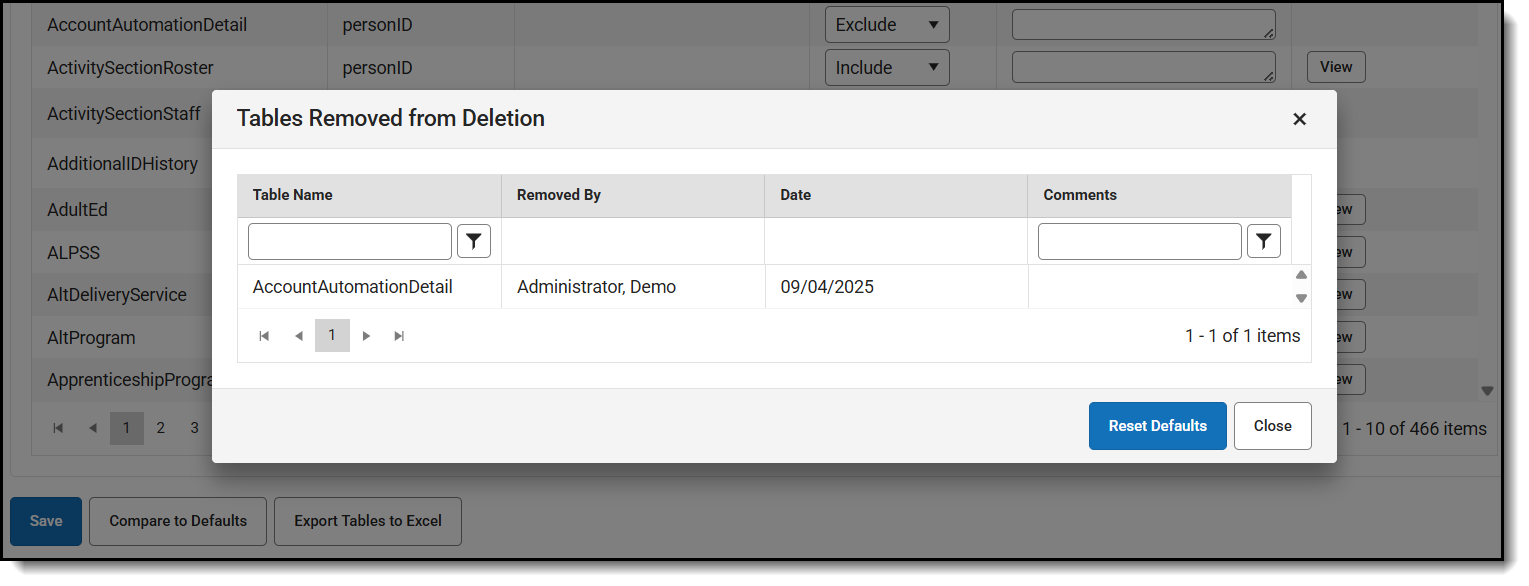This screenshot has width=1529, height=586.
Task: Go to first page in the modal pagination
Action: point(264,335)
